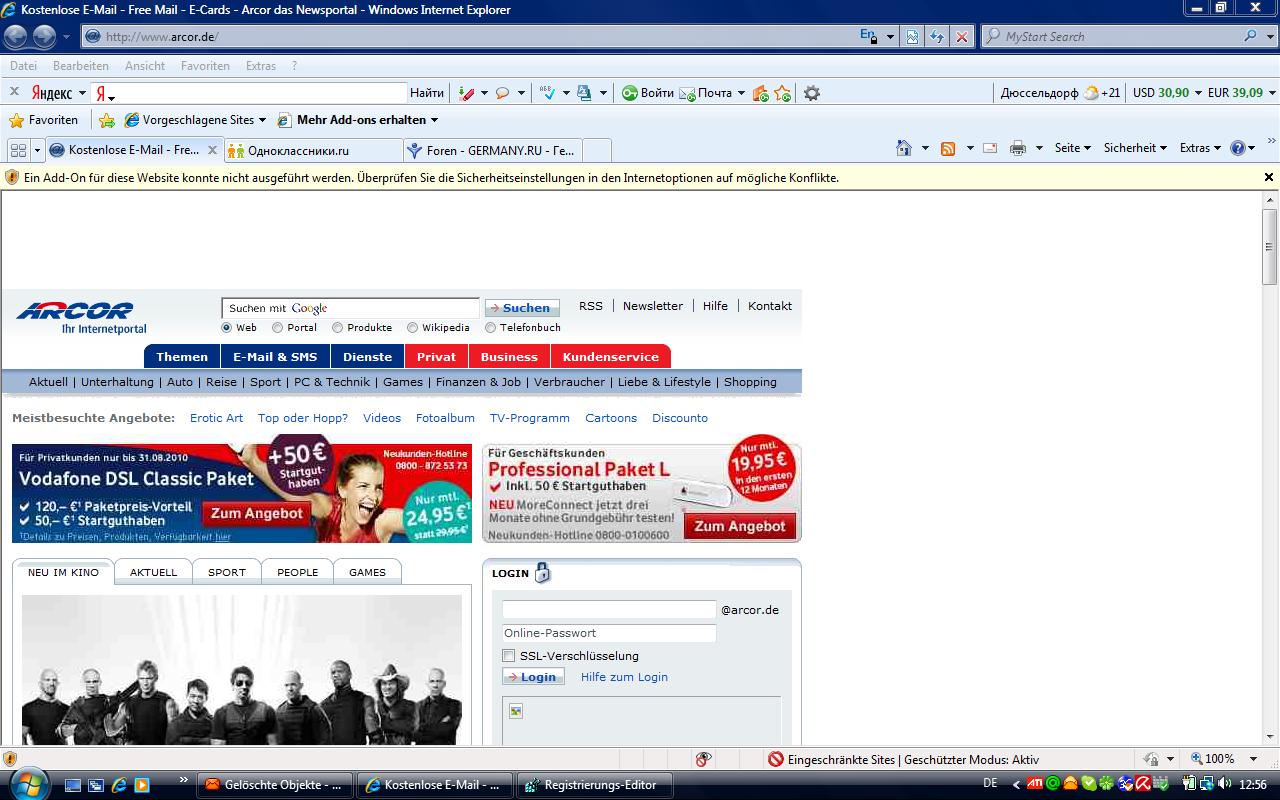The width and height of the screenshot is (1280, 800).
Task: Select the Produkte search radio button
Action: click(x=337, y=328)
